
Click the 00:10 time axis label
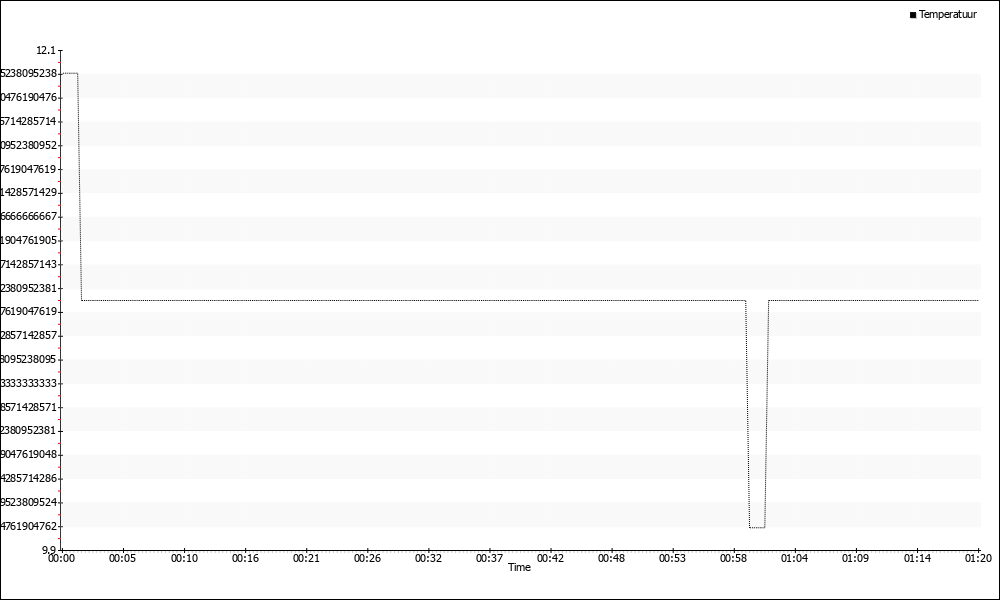[x=184, y=559]
